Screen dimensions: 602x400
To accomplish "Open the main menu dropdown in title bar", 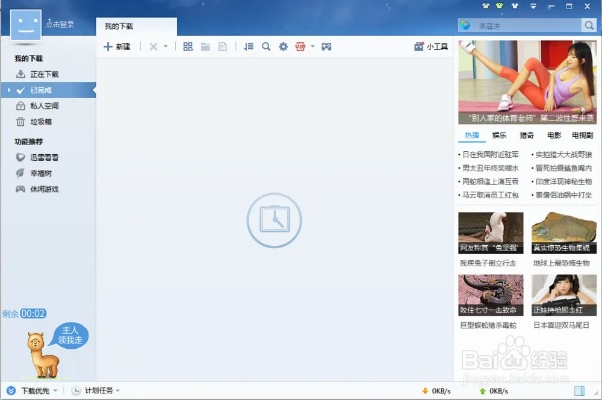I will click(533, 6).
